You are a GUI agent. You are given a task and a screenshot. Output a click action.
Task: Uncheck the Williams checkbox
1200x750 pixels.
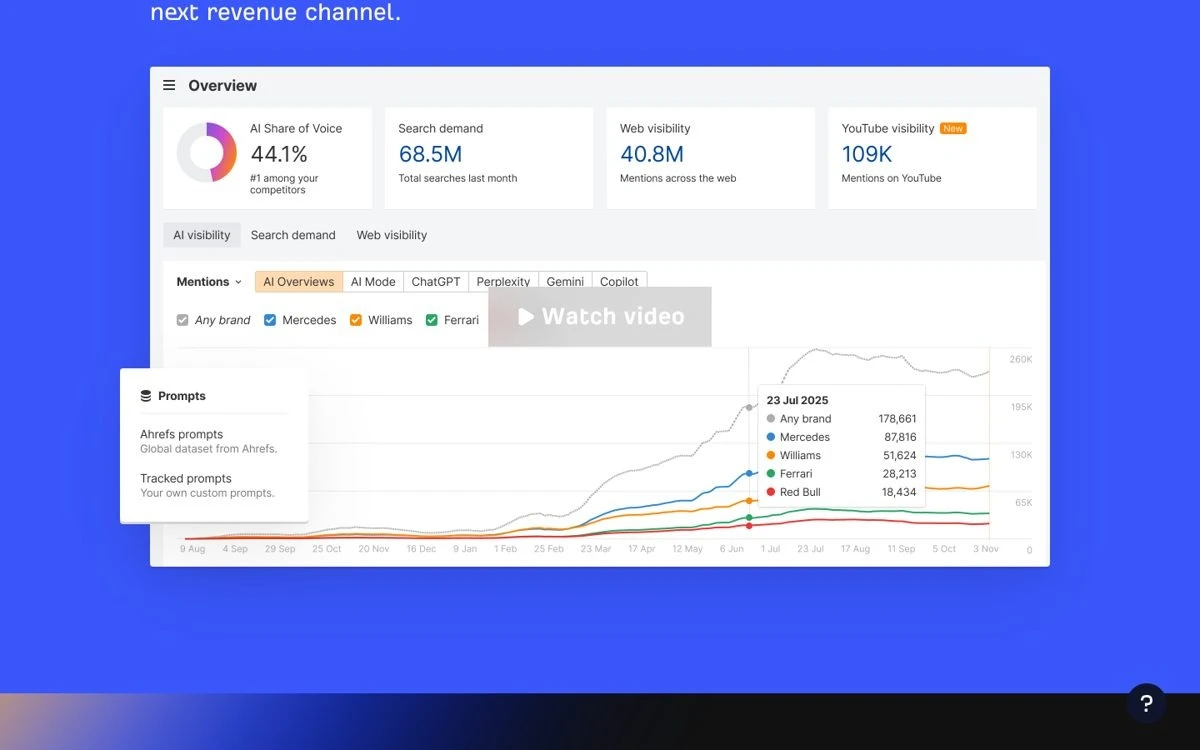click(x=356, y=320)
